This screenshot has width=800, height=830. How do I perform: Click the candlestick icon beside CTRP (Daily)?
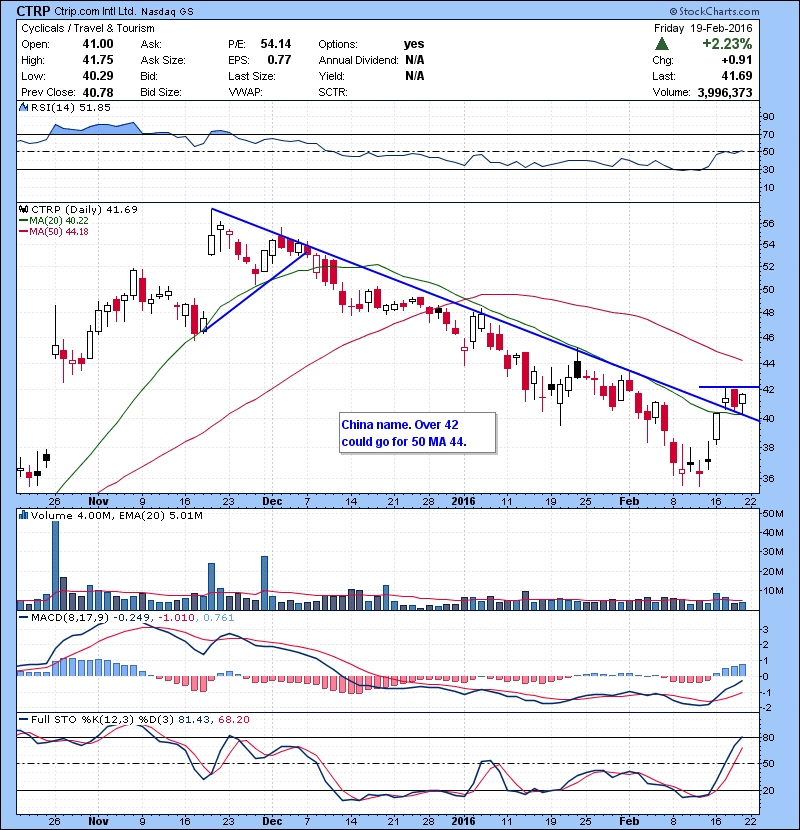(x=23, y=209)
